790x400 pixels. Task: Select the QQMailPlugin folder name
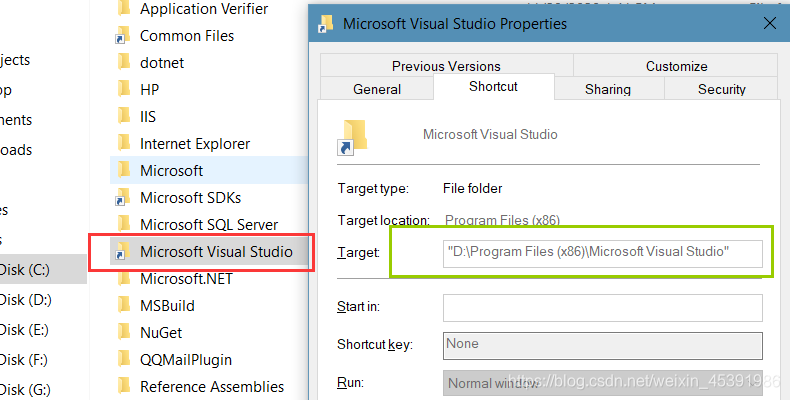click(x=186, y=359)
